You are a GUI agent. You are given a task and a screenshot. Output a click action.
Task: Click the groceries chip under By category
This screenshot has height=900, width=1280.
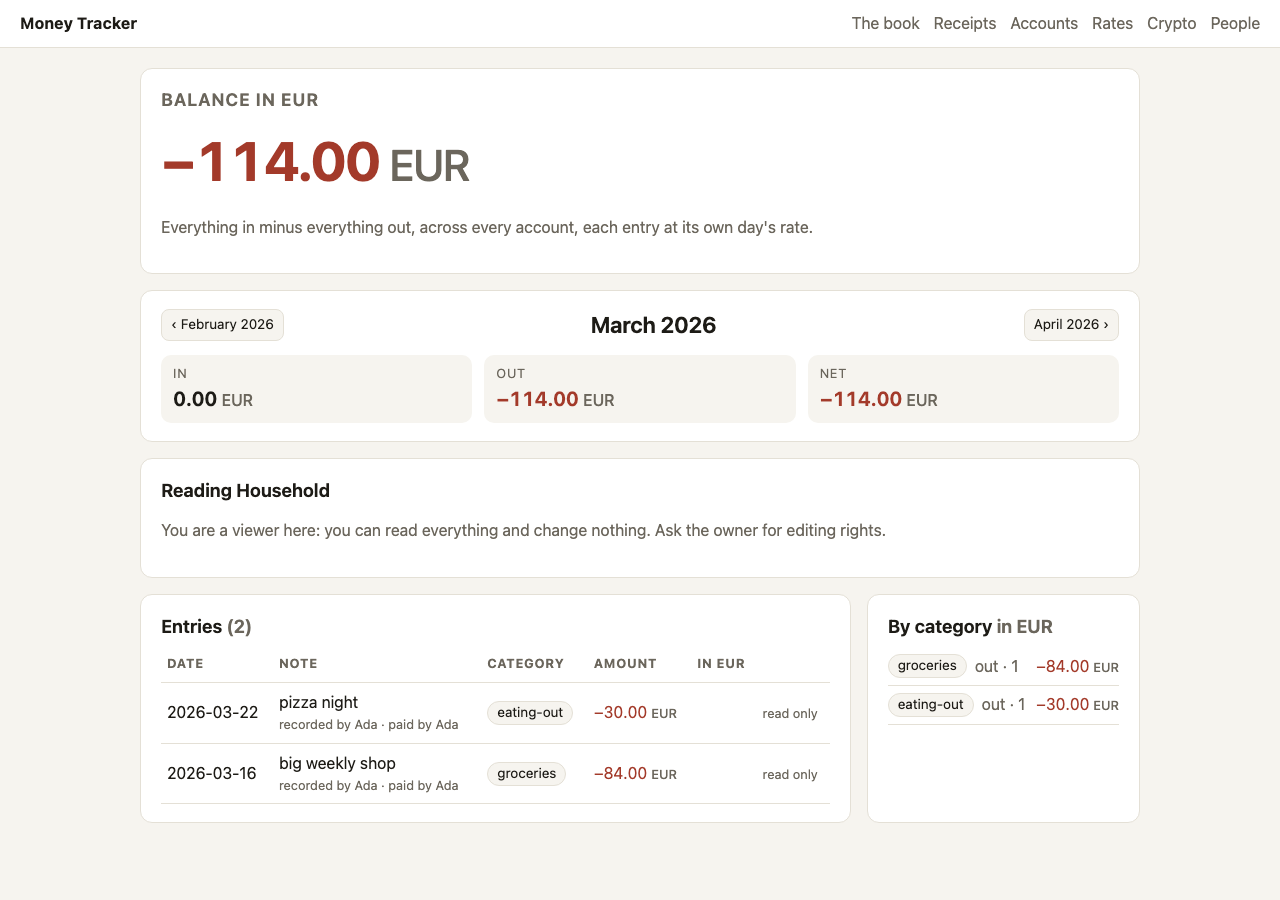(x=927, y=666)
